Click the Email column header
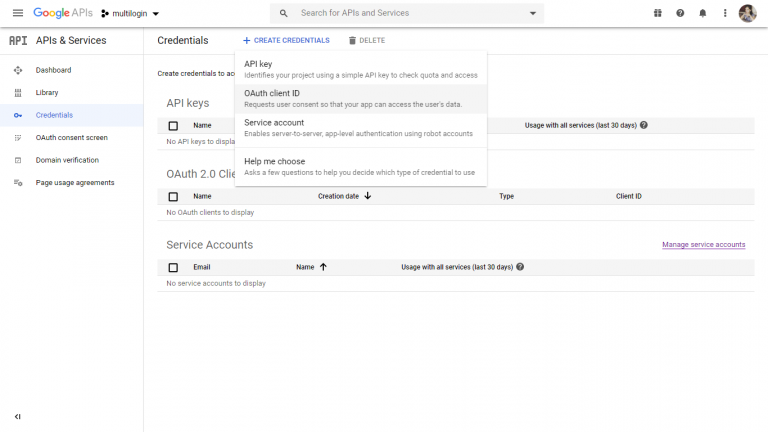Image resolution: width=768 pixels, height=432 pixels. click(202, 267)
